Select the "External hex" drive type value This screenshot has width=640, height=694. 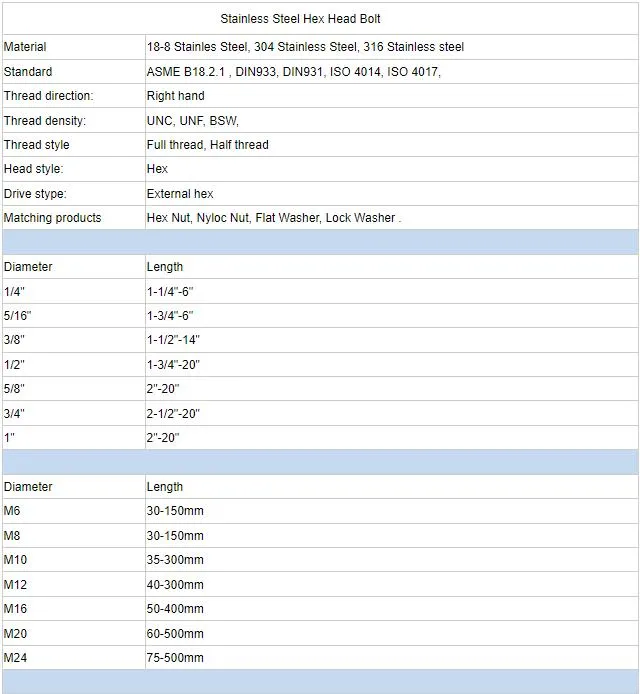[x=180, y=194]
